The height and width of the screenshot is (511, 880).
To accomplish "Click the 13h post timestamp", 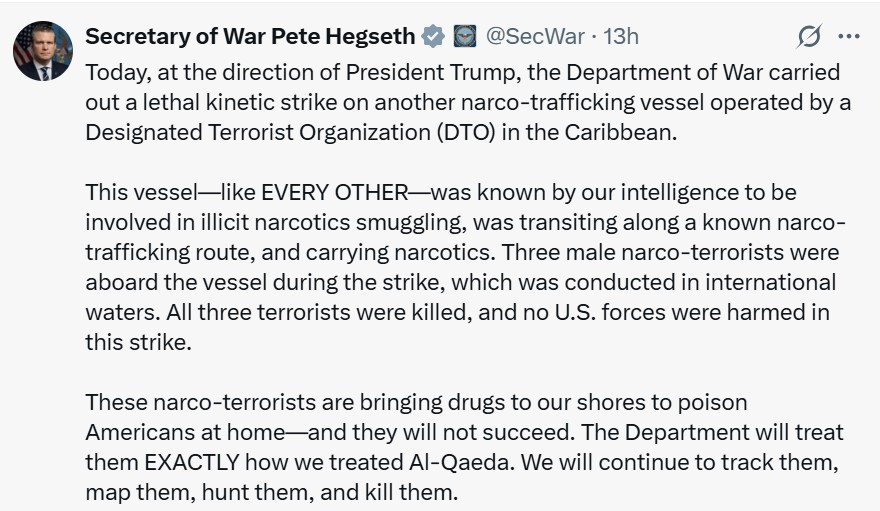I will point(621,36).
